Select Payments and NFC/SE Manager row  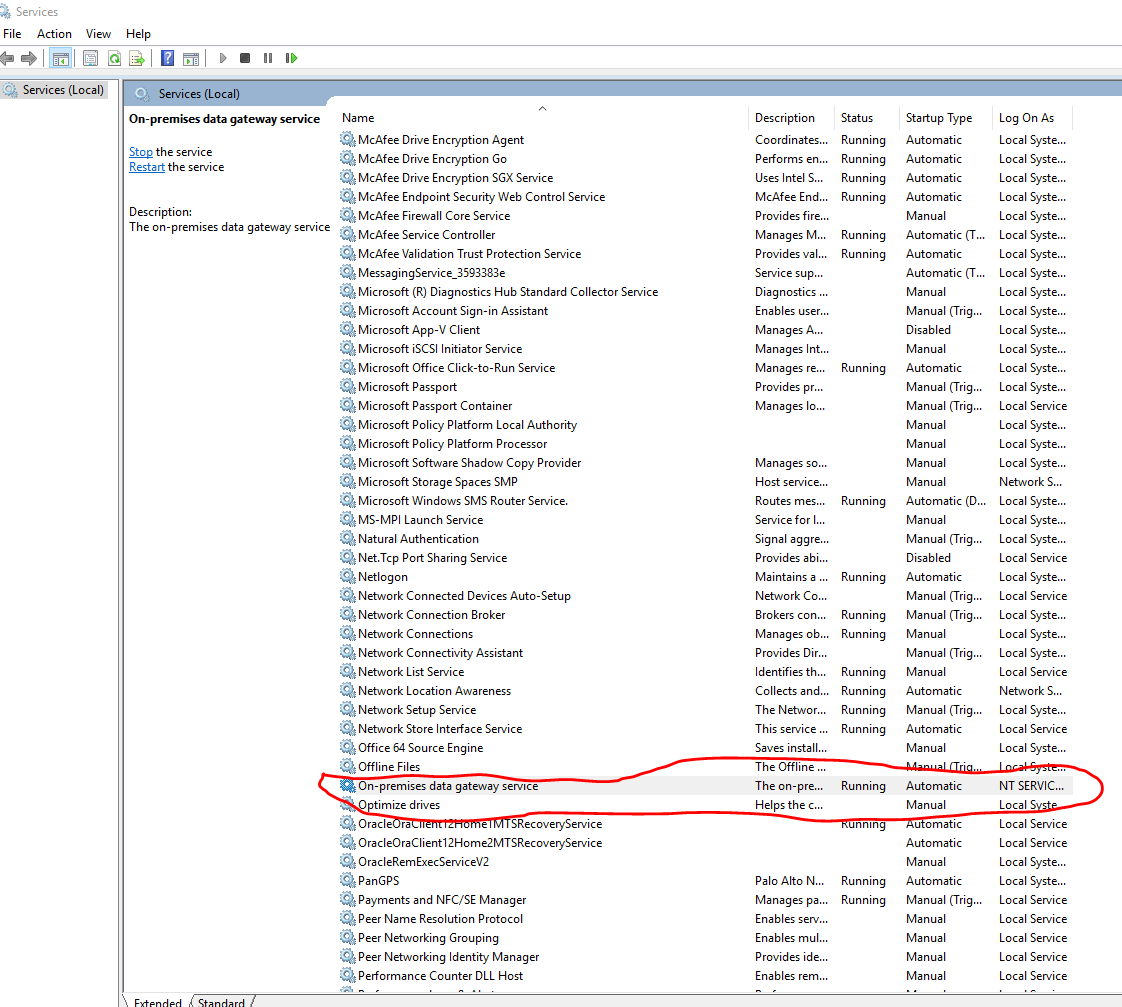tap(706, 900)
